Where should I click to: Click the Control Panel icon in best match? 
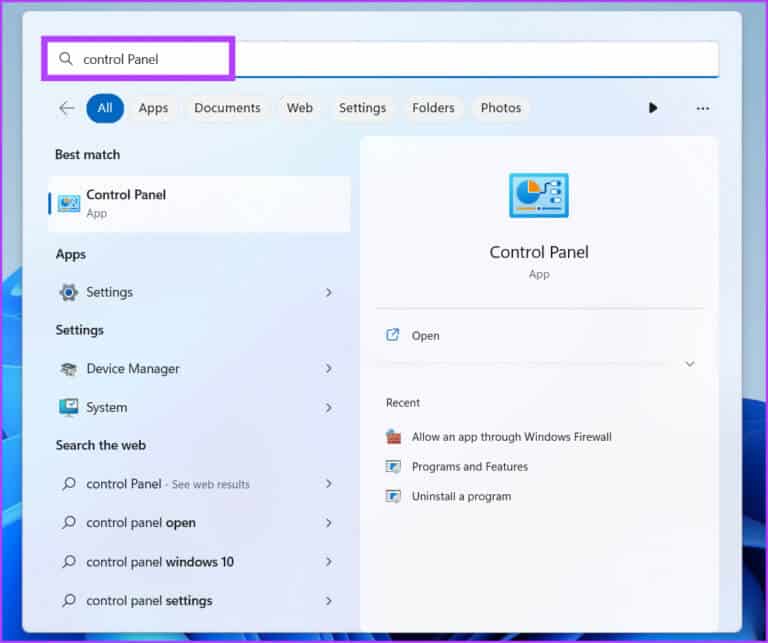(69, 203)
